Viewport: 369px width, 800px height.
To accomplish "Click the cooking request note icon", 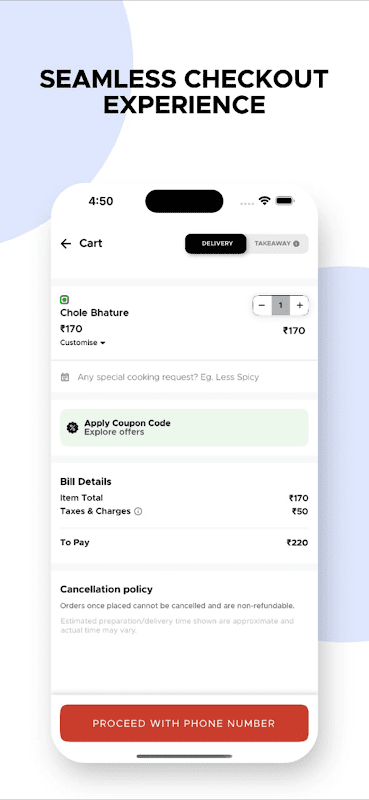I will point(65,378).
